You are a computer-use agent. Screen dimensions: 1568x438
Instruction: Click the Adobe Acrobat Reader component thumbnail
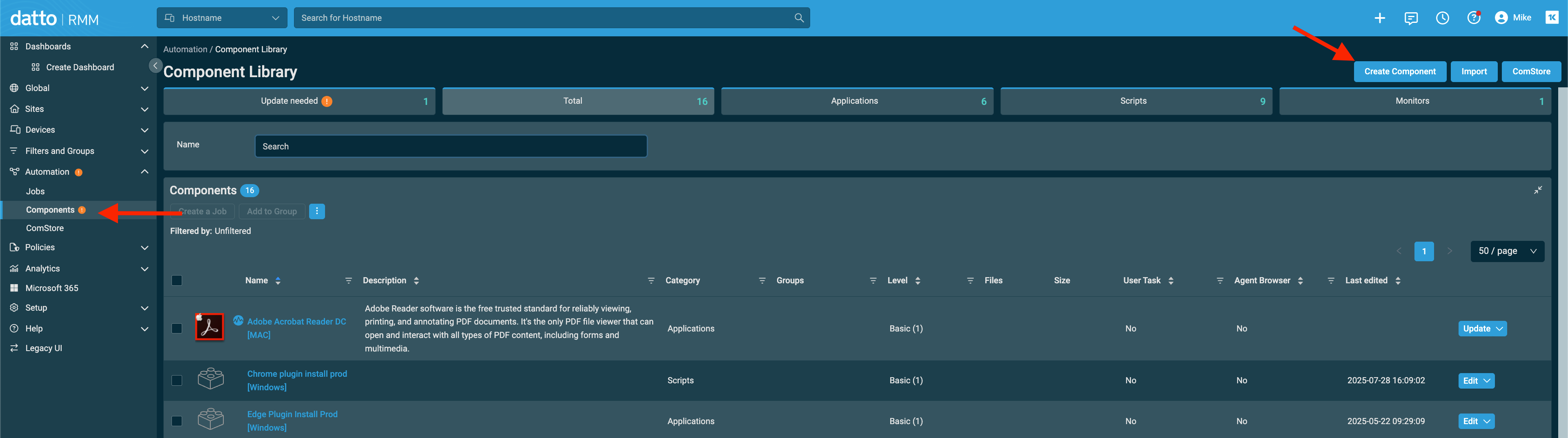coord(209,327)
